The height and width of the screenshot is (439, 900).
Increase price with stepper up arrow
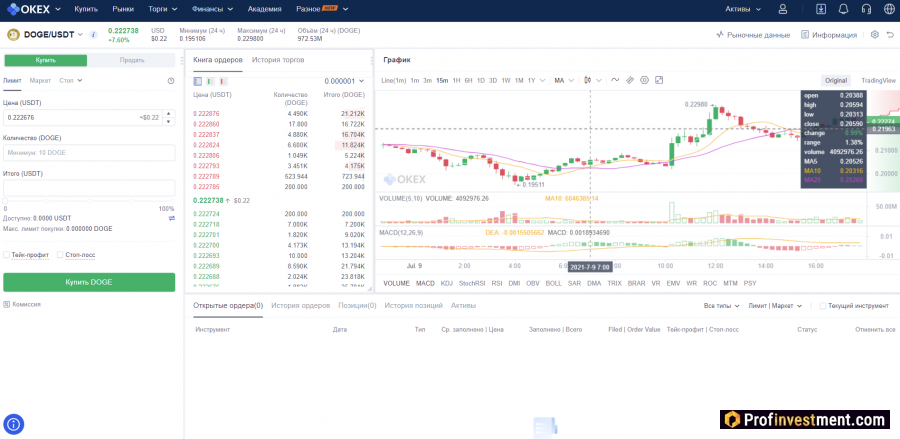[169, 114]
